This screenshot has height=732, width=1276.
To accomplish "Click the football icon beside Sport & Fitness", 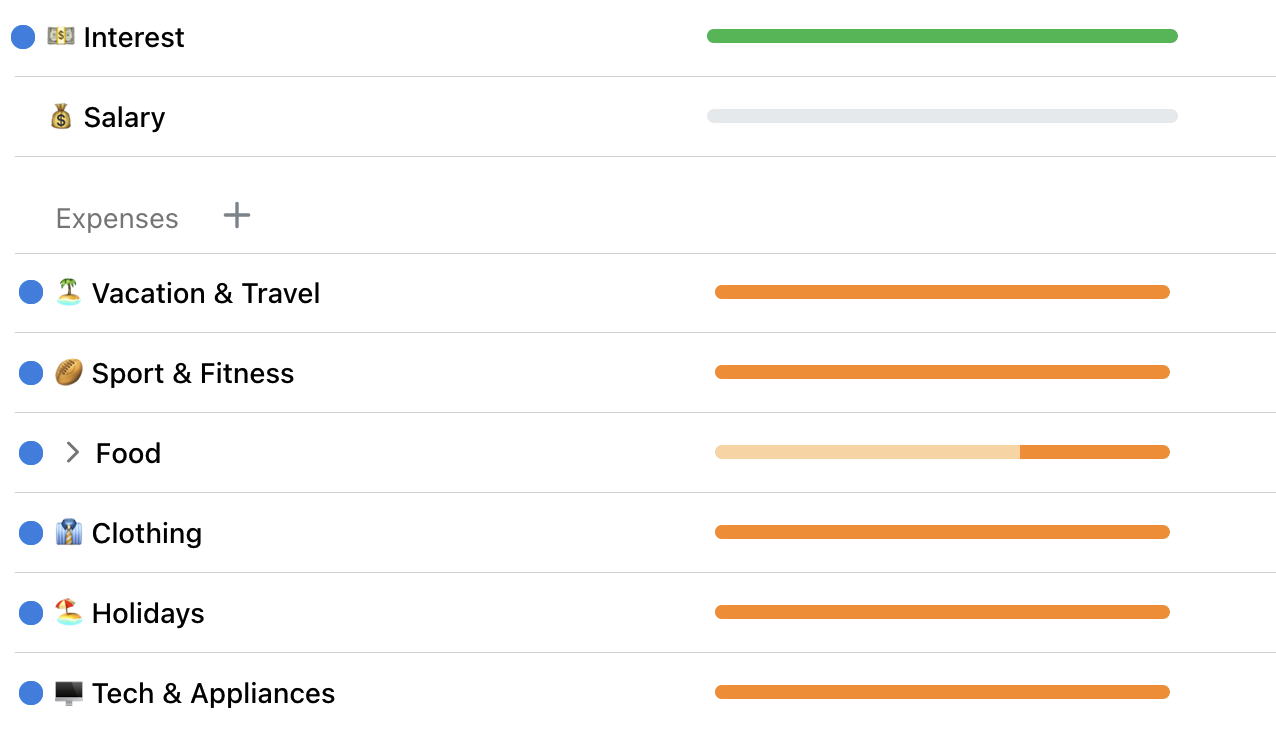I will pos(67,372).
